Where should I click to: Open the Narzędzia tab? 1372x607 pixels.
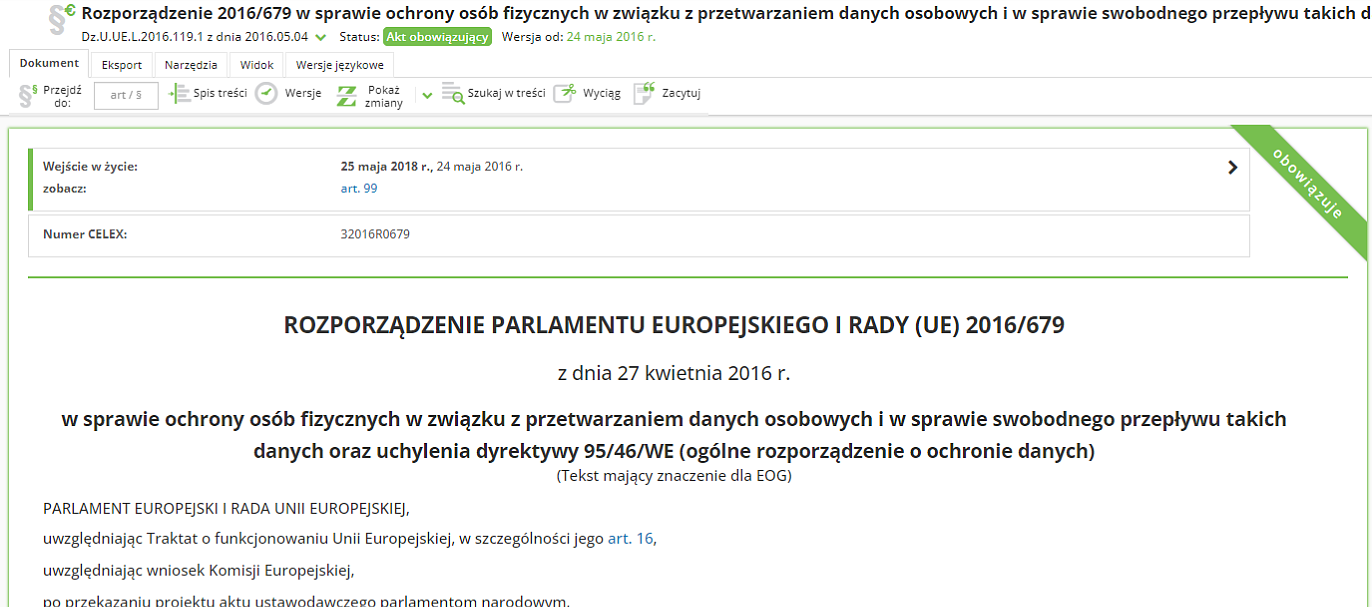point(191,65)
